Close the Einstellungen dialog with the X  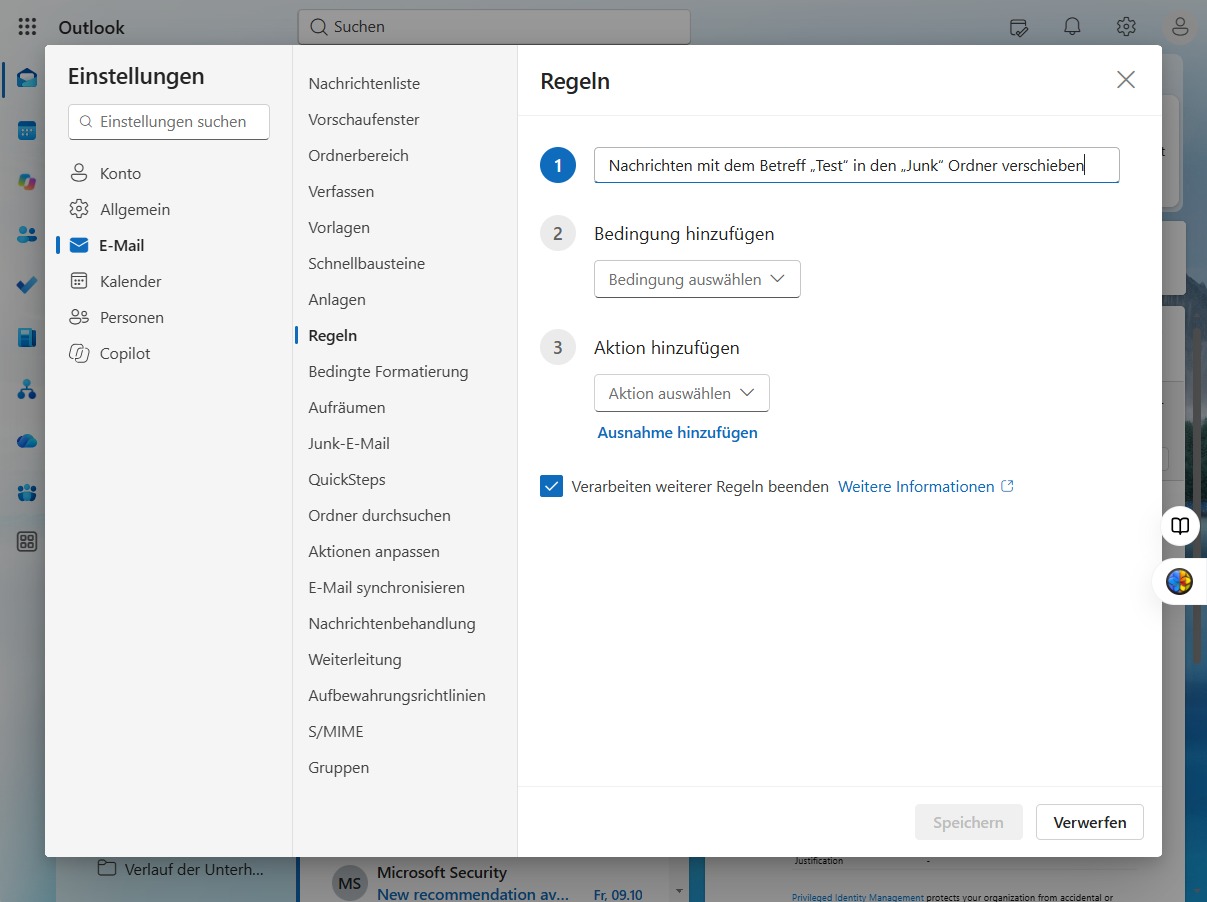tap(1126, 80)
